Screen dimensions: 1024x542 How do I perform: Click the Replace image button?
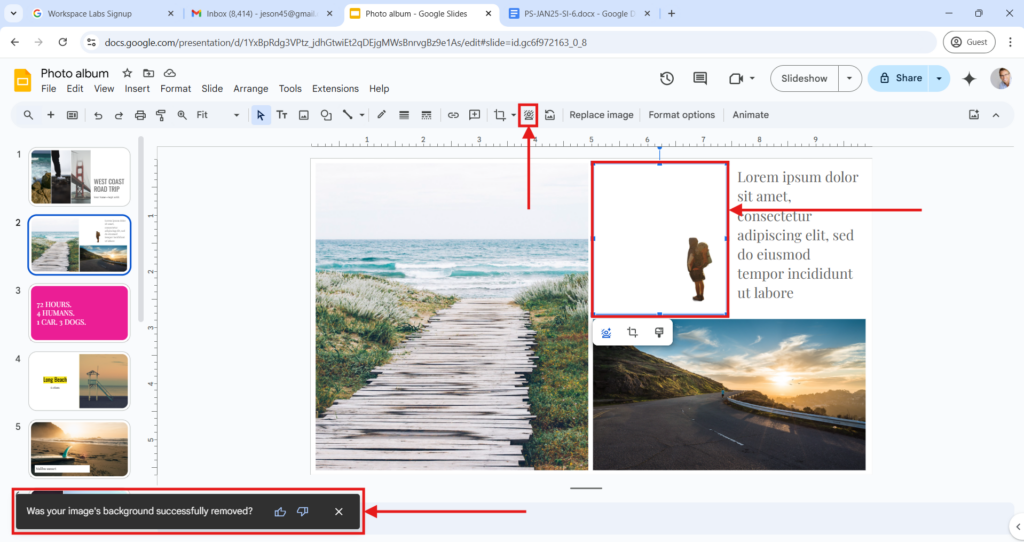coord(601,115)
